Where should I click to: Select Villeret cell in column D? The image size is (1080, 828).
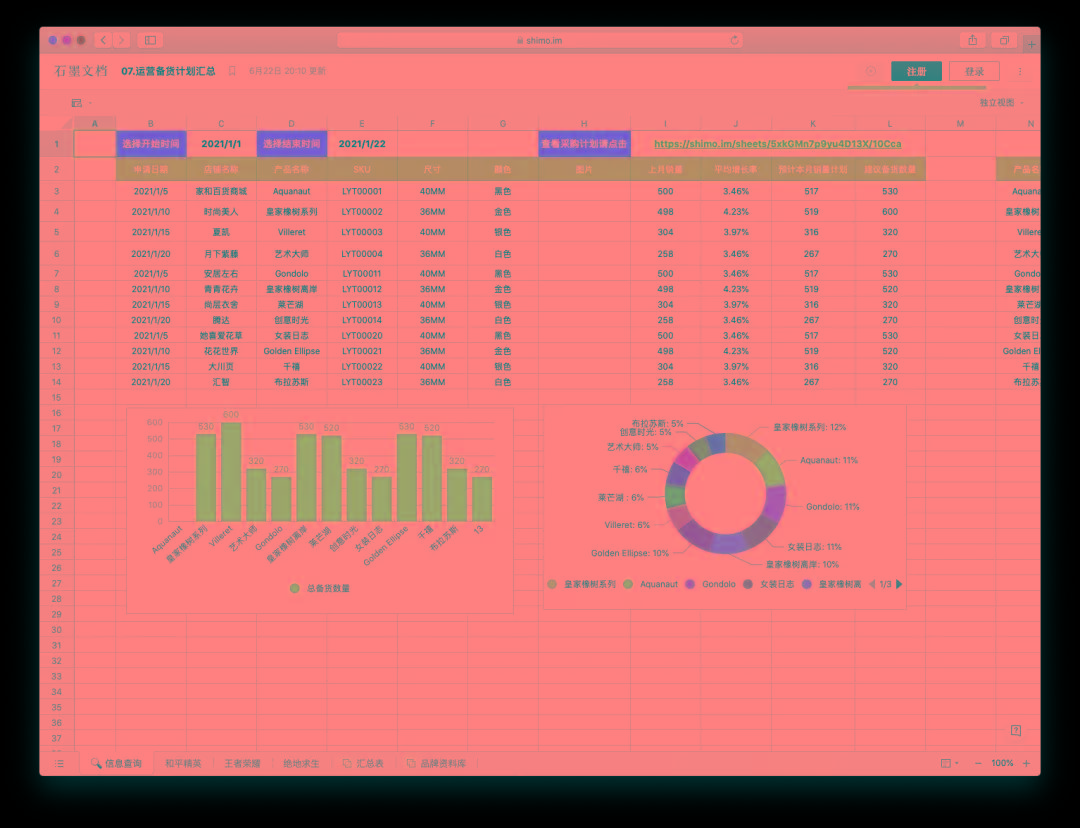pyautogui.click(x=291, y=232)
